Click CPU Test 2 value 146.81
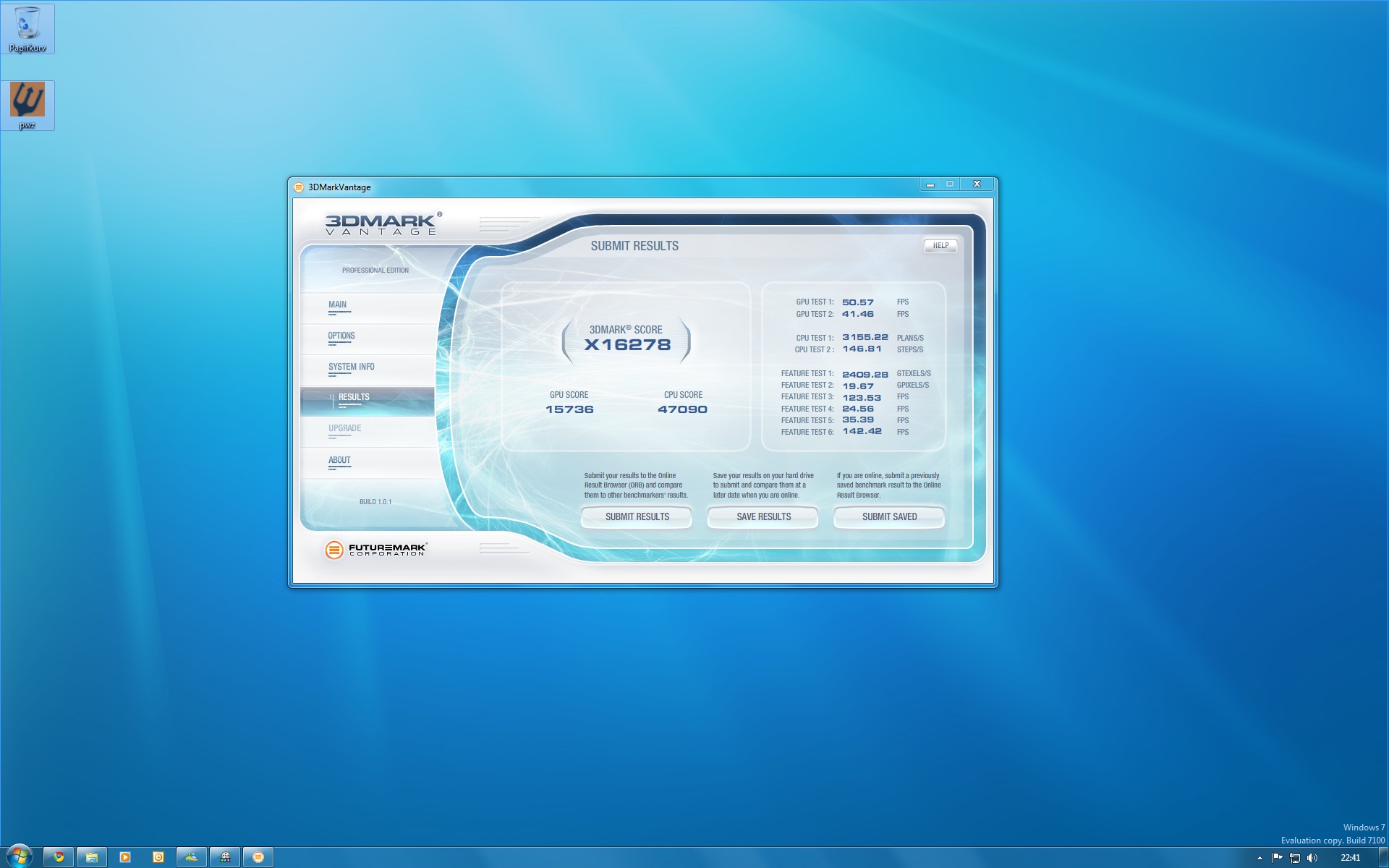This screenshot has height=868, width=1389. 862,349
